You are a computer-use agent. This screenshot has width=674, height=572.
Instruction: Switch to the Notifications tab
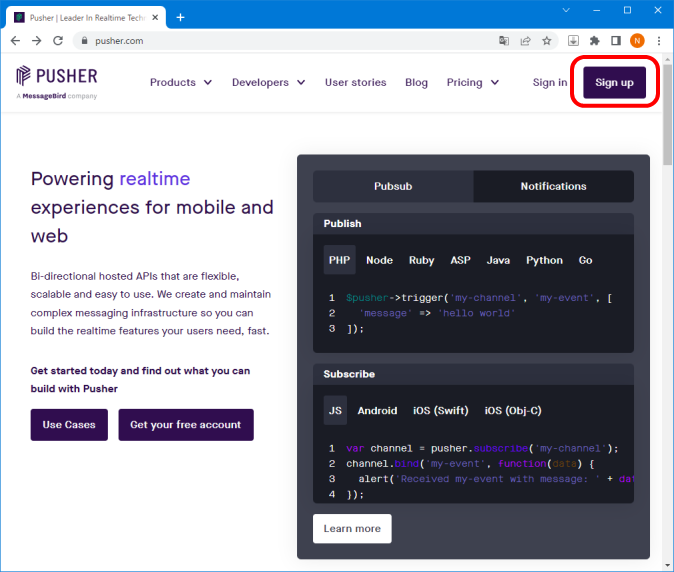[553, 186]
